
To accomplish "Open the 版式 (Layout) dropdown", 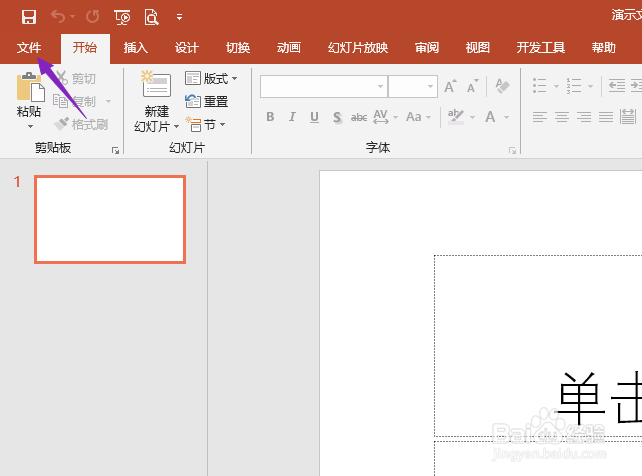I will pos(211,78).
